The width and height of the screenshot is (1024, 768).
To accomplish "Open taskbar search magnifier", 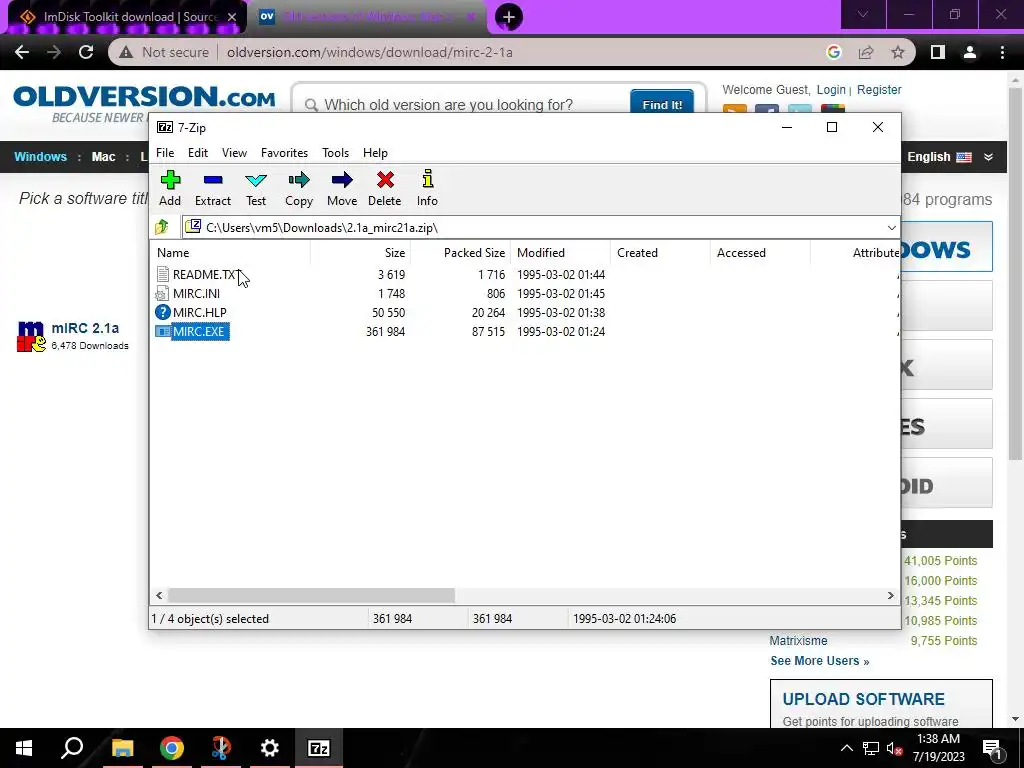I will [x=72, y=748].
